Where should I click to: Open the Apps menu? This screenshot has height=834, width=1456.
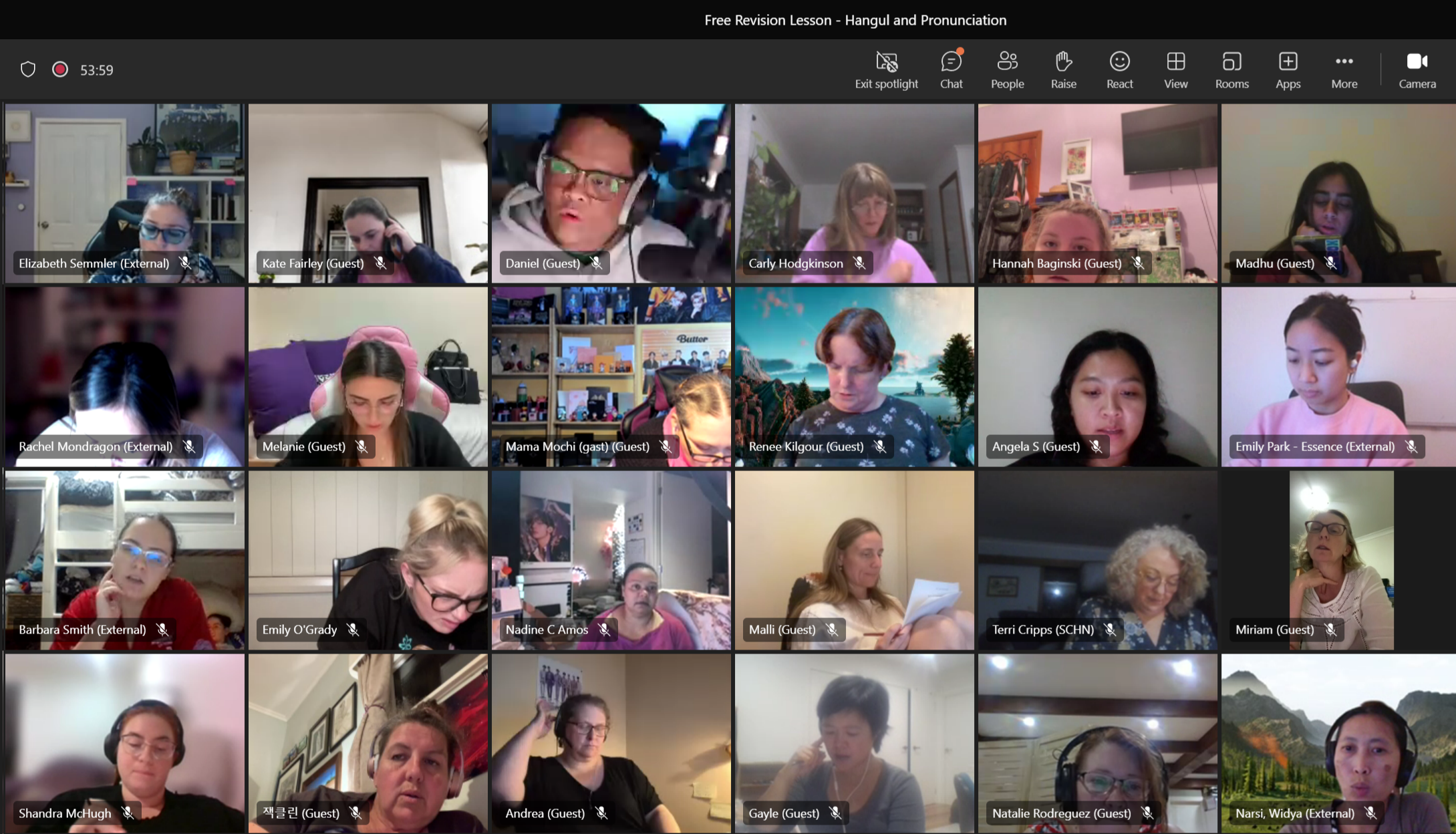point(1288,69)
